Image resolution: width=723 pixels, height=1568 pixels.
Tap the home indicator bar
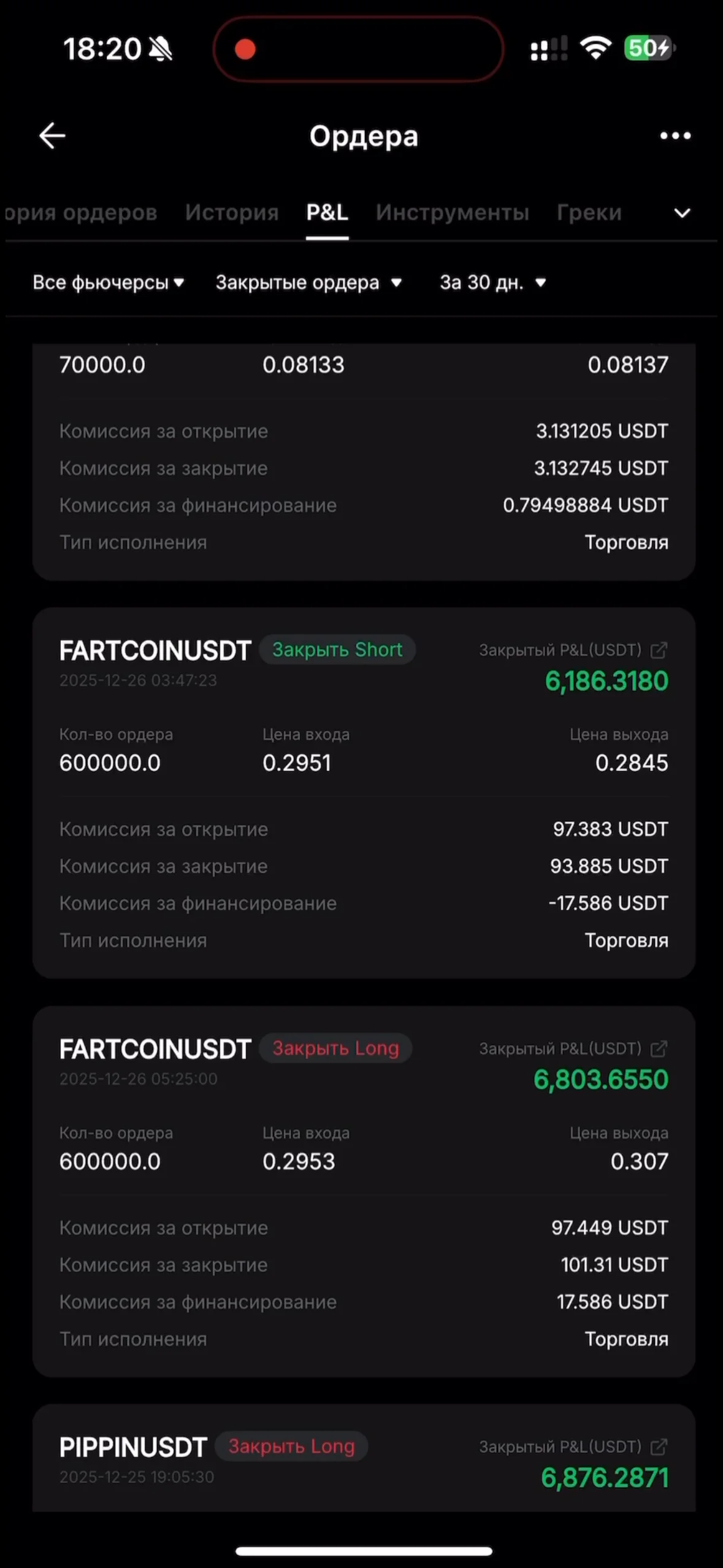[364, 1551]
